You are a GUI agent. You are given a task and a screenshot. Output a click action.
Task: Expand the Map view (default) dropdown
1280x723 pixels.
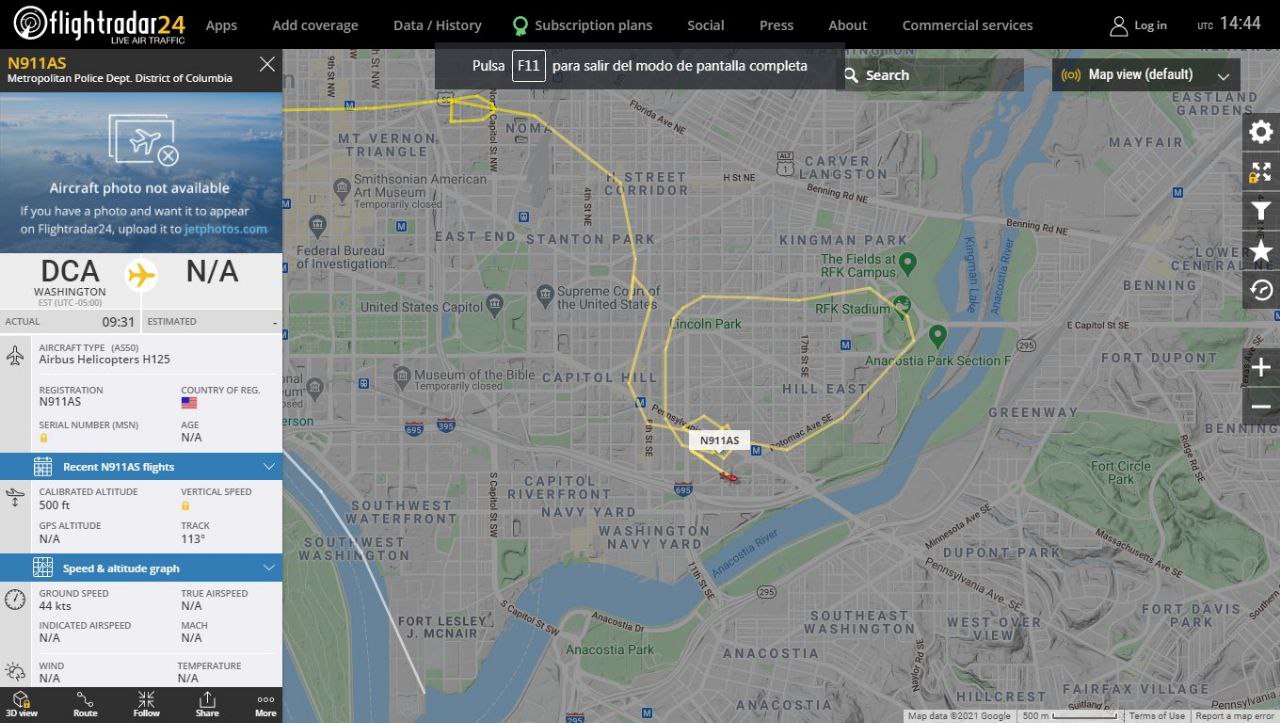pyautogui.click(x=1146, y=75)
